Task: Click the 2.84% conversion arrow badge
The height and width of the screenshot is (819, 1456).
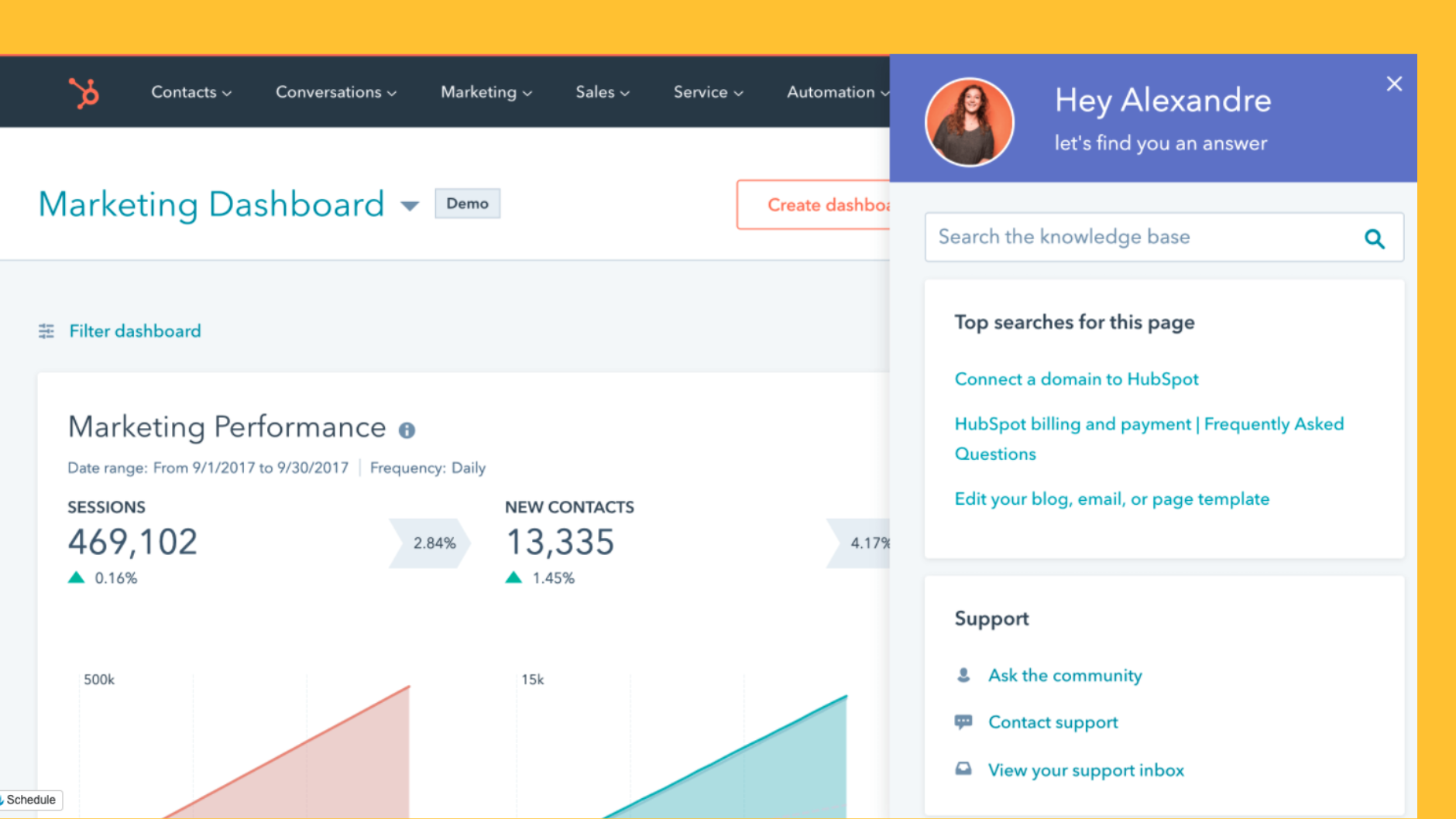Action: click(430, 543)
